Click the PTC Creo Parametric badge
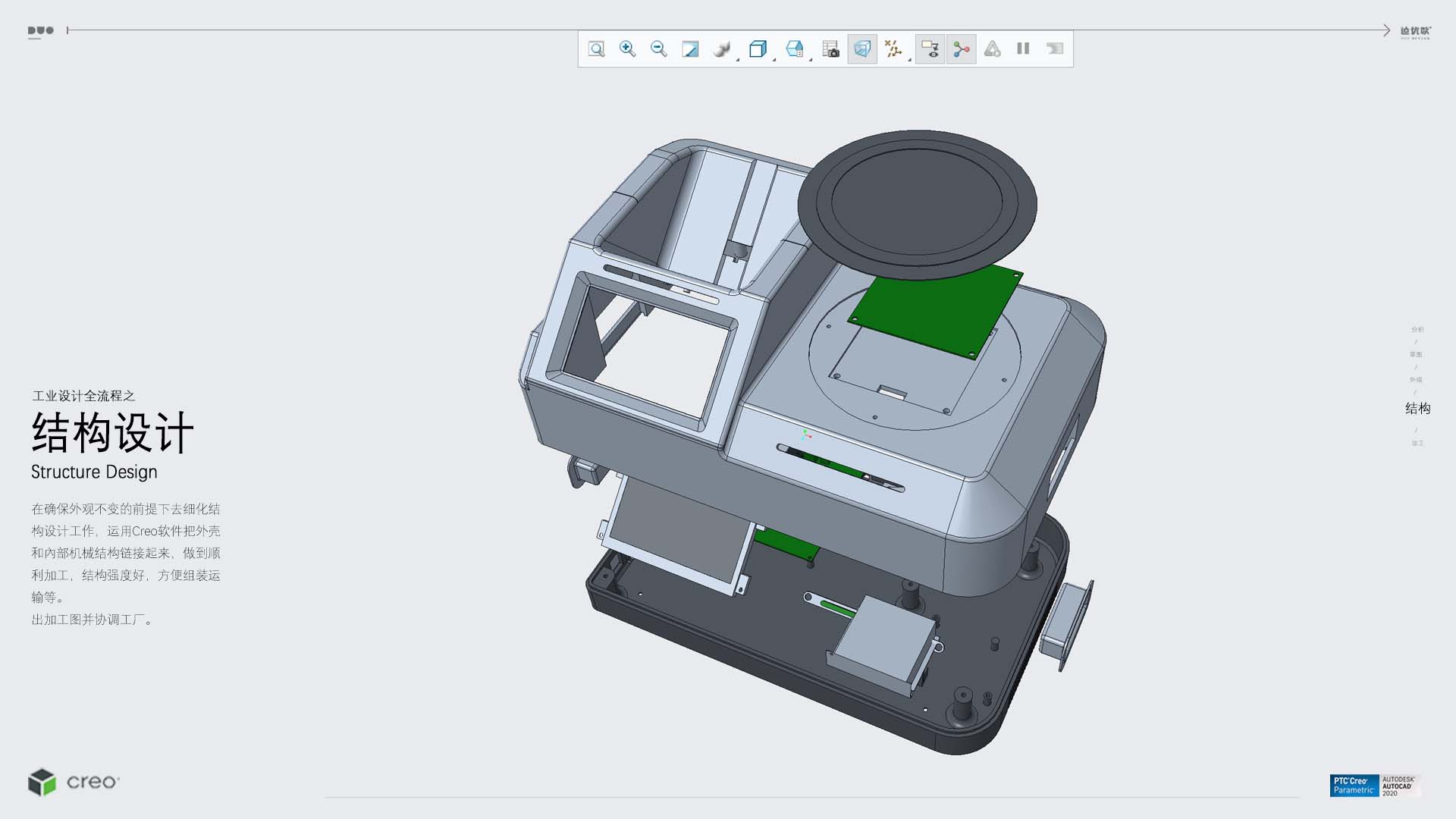The image size is (1456, 819). 1354,786
